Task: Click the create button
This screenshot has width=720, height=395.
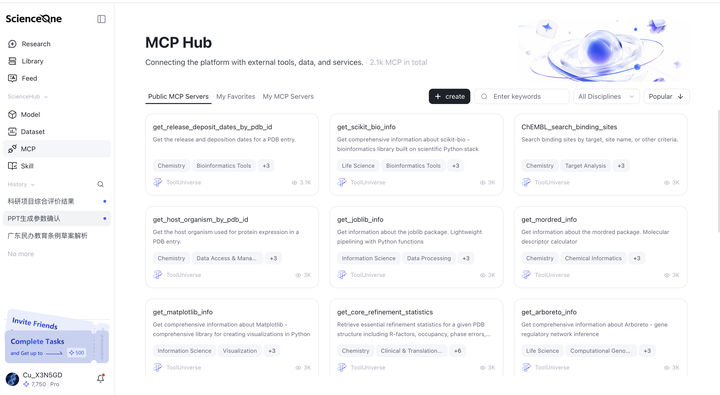Action: click(450, 96)
